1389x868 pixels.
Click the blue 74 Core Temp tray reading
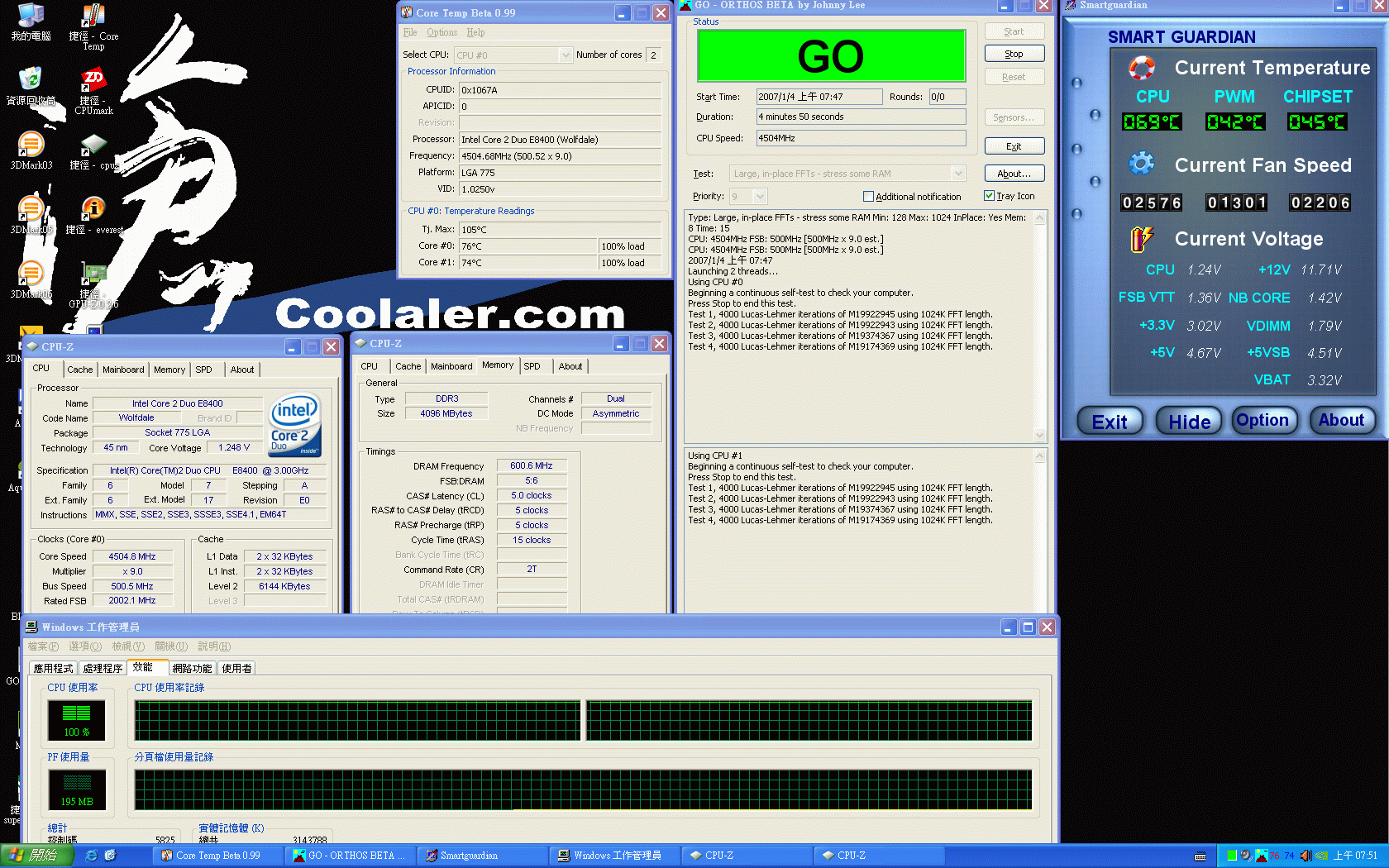(x=1289, y=856)
